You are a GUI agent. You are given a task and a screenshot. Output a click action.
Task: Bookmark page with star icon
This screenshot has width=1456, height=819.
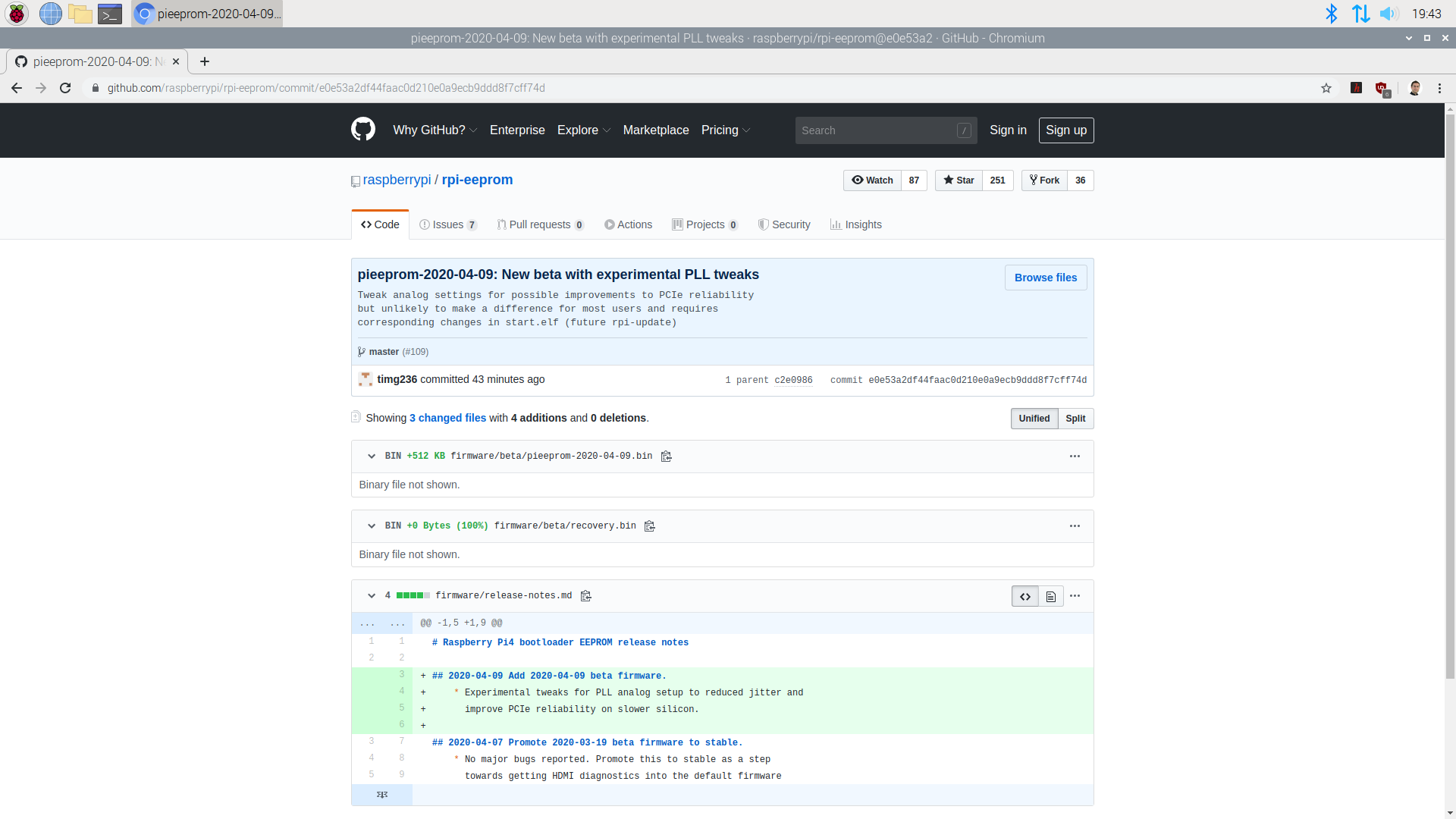tap(1326, 88)
